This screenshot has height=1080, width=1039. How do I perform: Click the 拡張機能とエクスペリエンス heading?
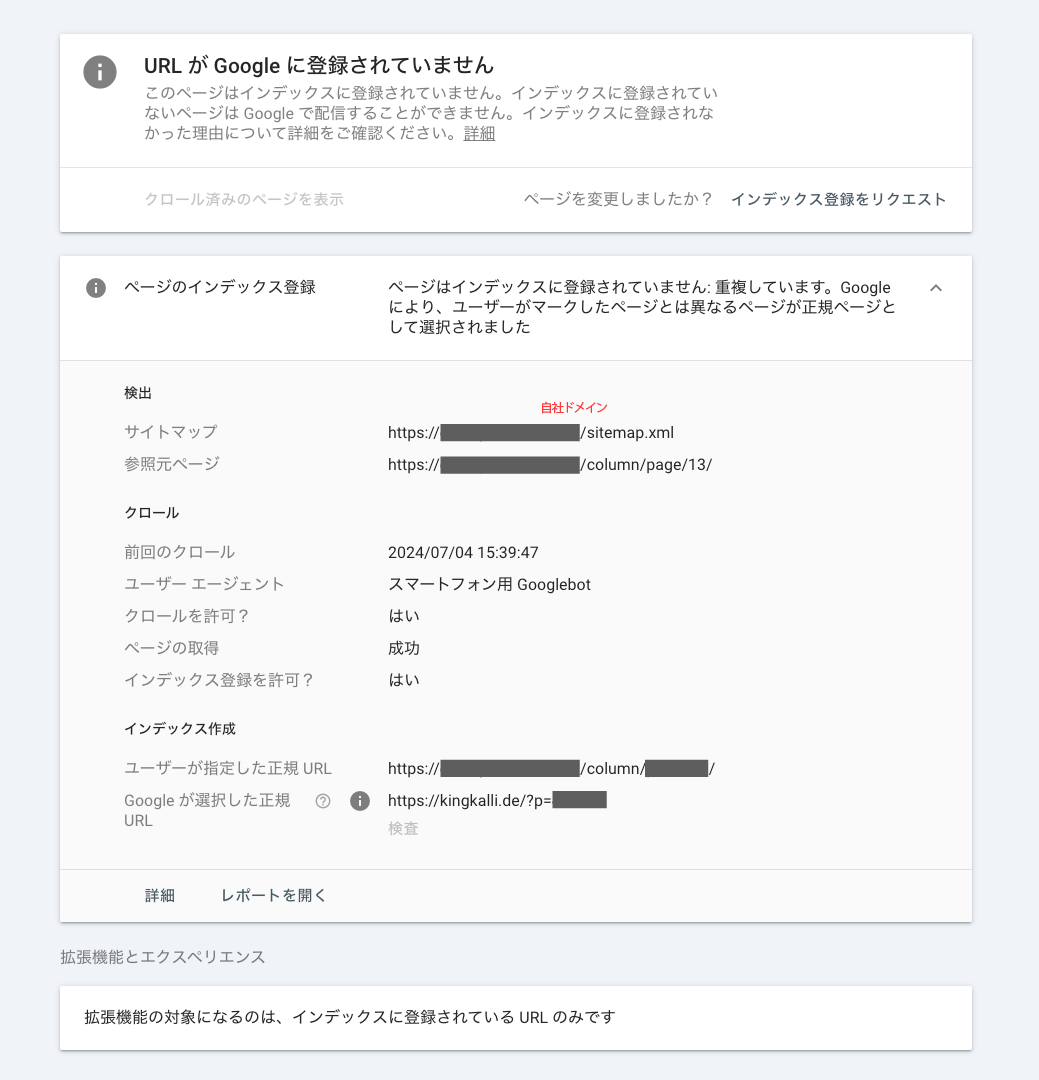(162, 957)
